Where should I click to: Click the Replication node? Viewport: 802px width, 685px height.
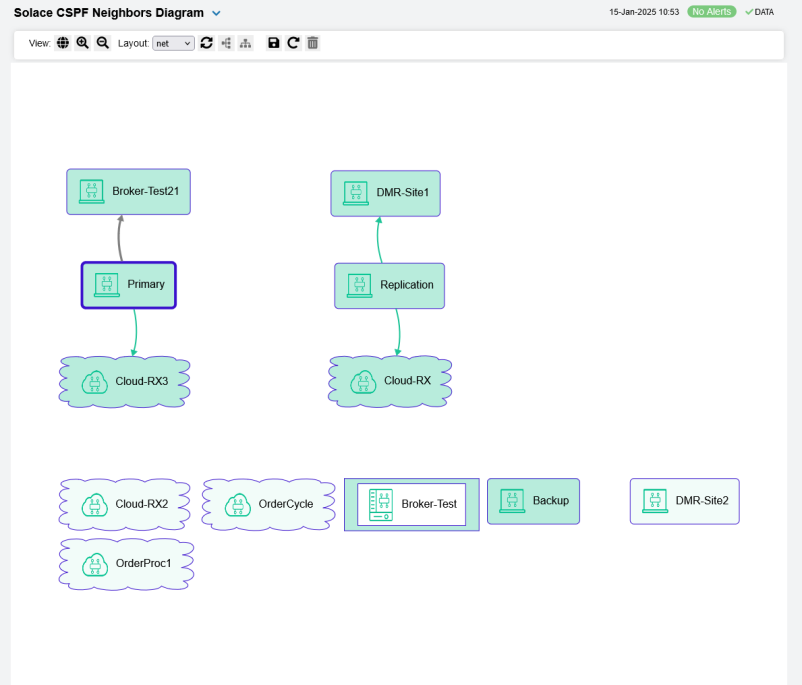tap(389, 285)
